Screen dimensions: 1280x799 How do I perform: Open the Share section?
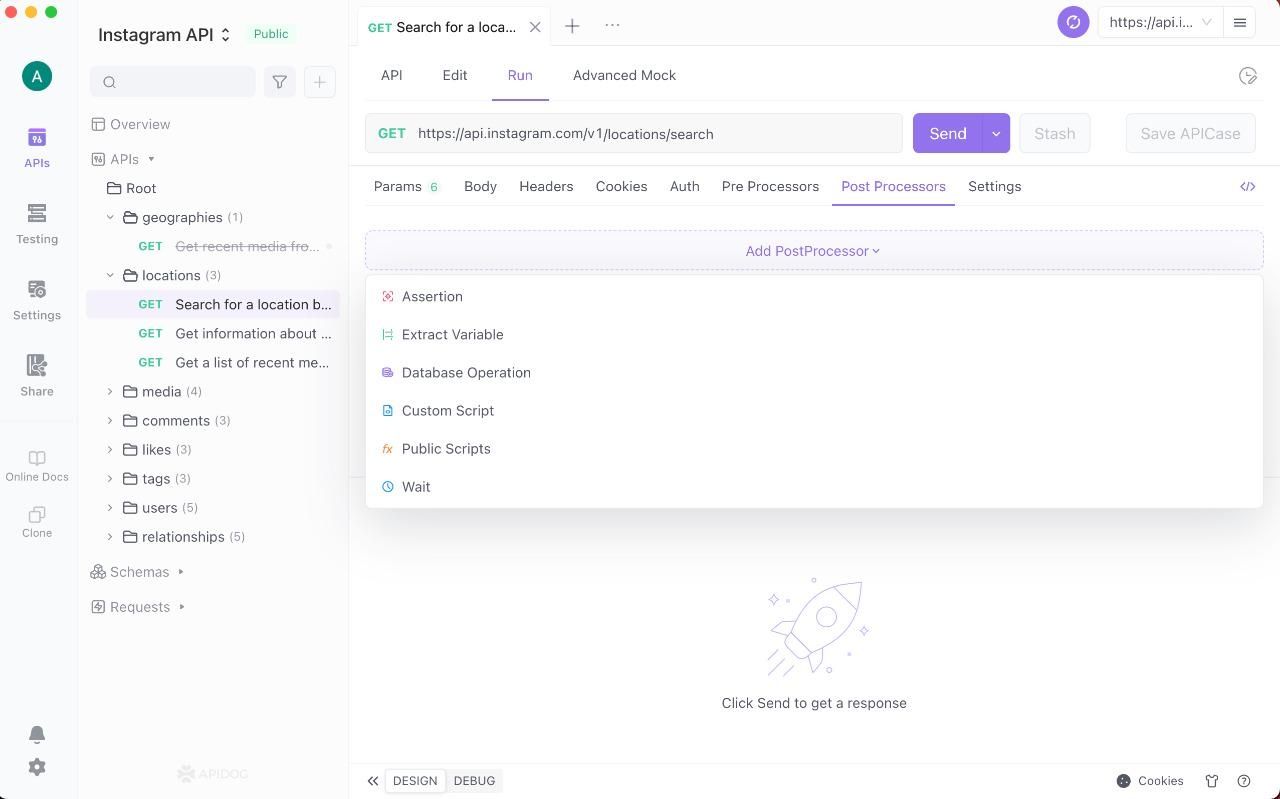[x=37, y=375]
